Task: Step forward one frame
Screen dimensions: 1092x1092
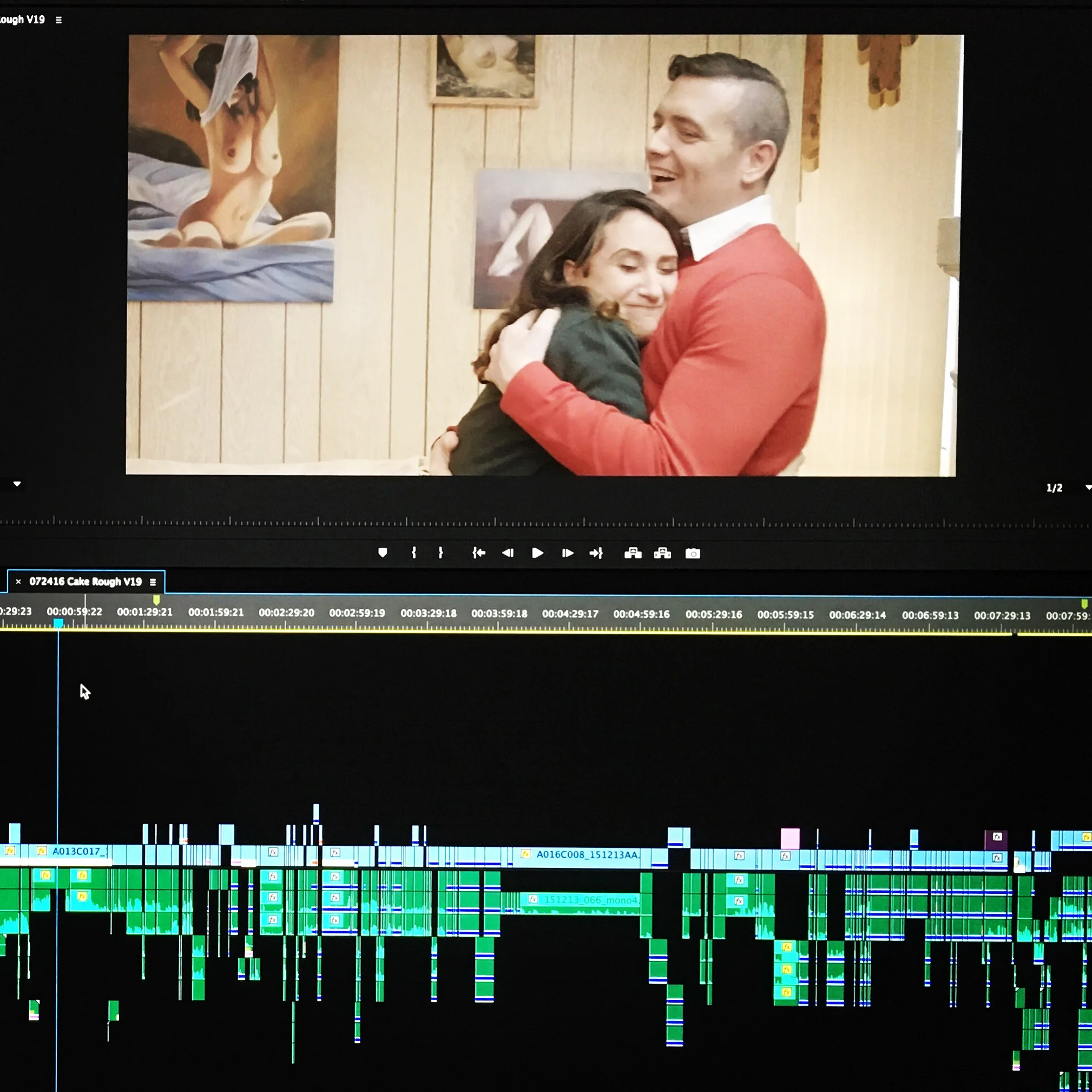Action: point(568,553)
